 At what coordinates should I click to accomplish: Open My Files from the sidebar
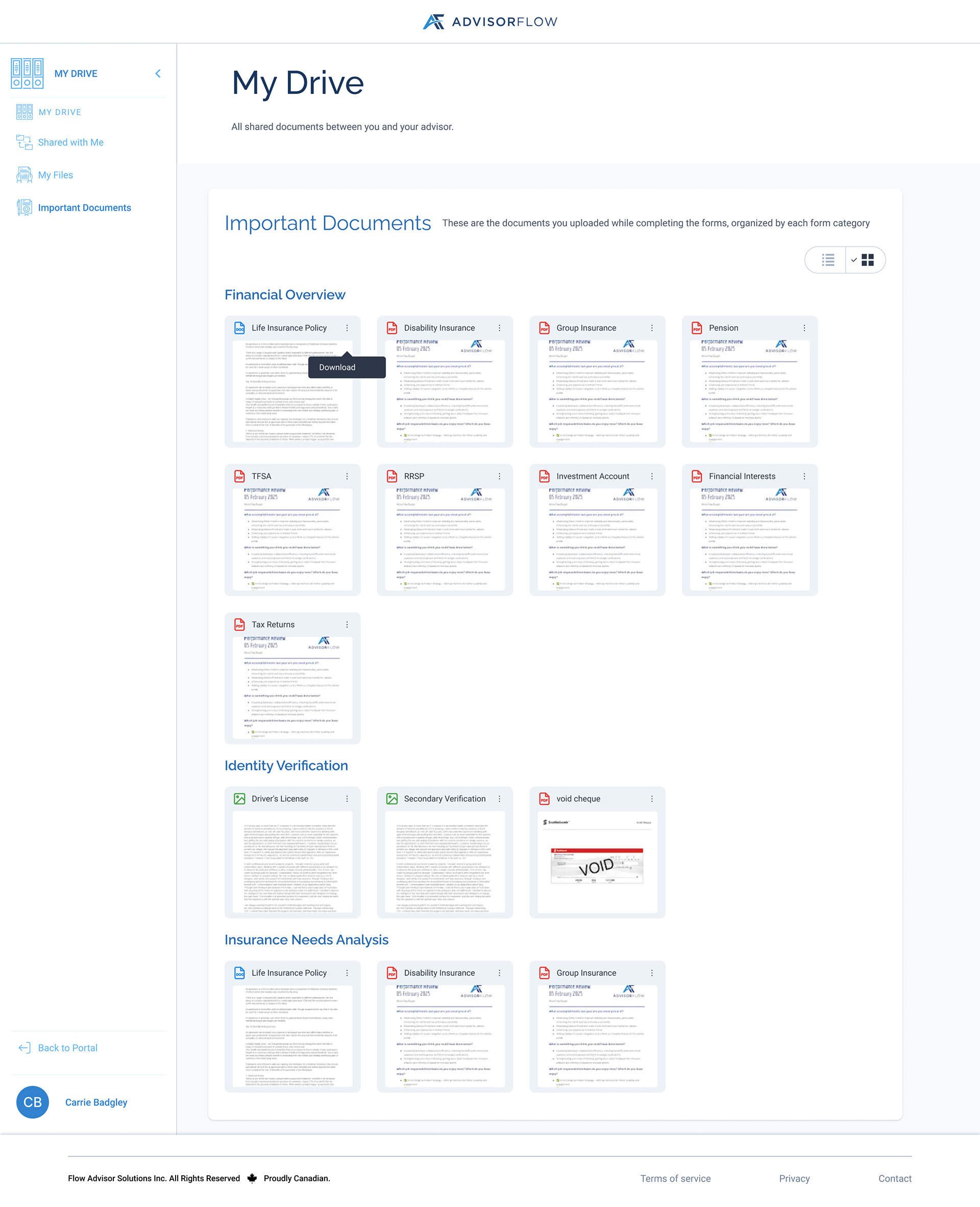point(55,175)
